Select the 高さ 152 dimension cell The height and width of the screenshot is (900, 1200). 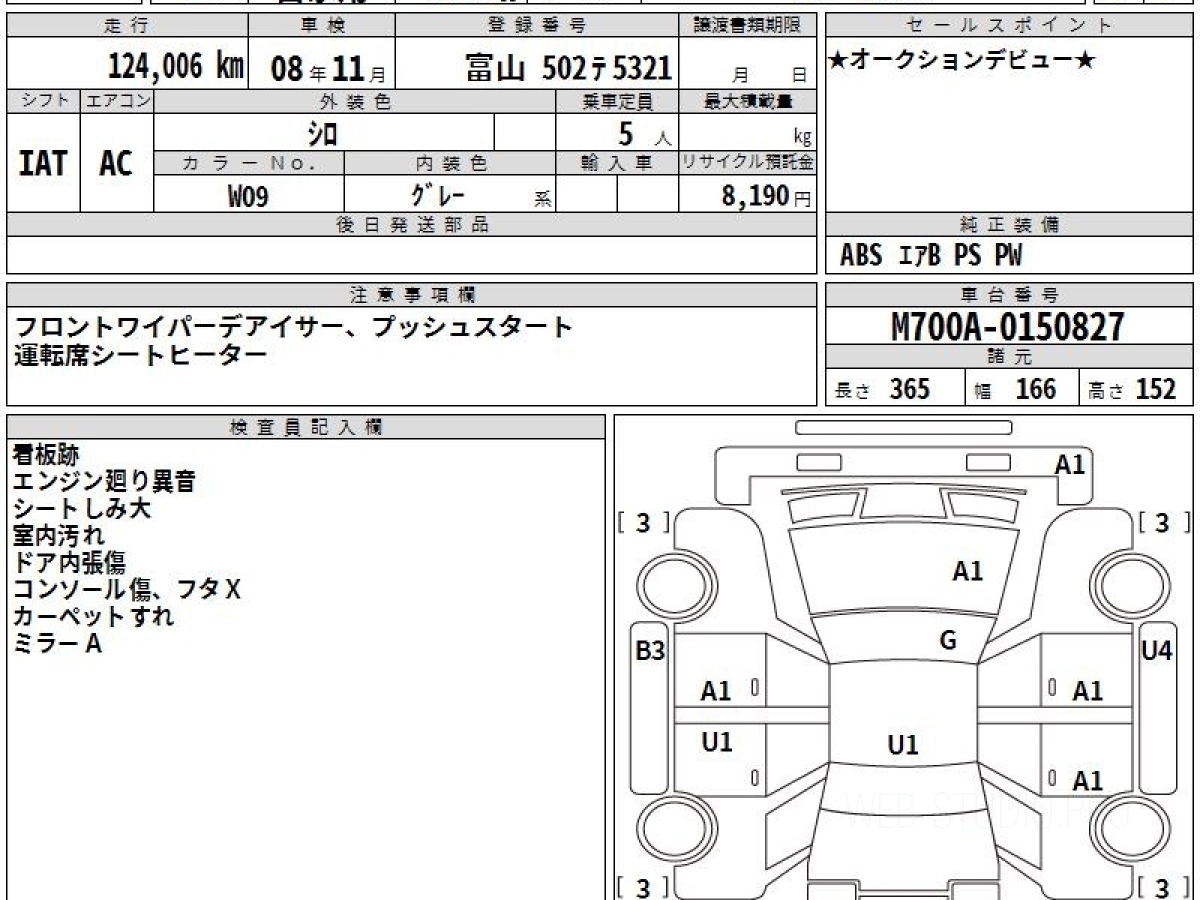point(1136,388)
